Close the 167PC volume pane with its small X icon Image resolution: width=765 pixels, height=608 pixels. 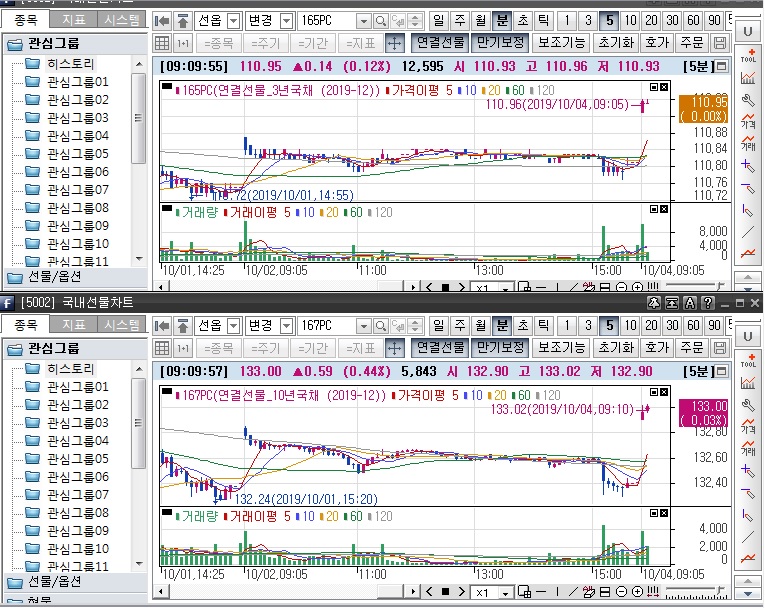pyautogui.click(x=664, y=513)
